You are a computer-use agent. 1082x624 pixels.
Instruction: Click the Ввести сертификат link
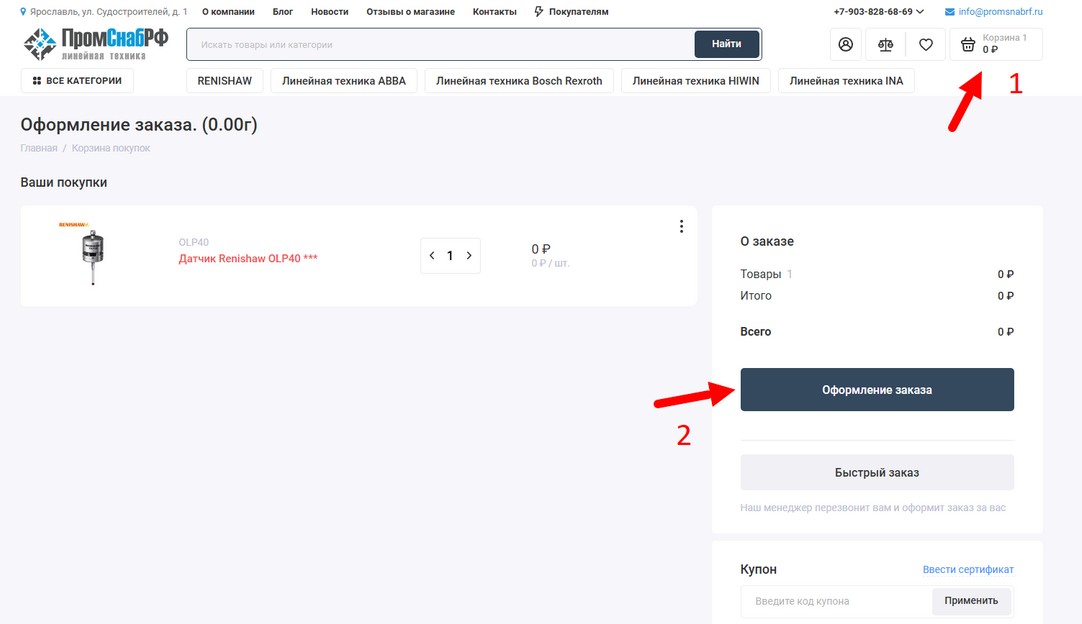point(968,569)
